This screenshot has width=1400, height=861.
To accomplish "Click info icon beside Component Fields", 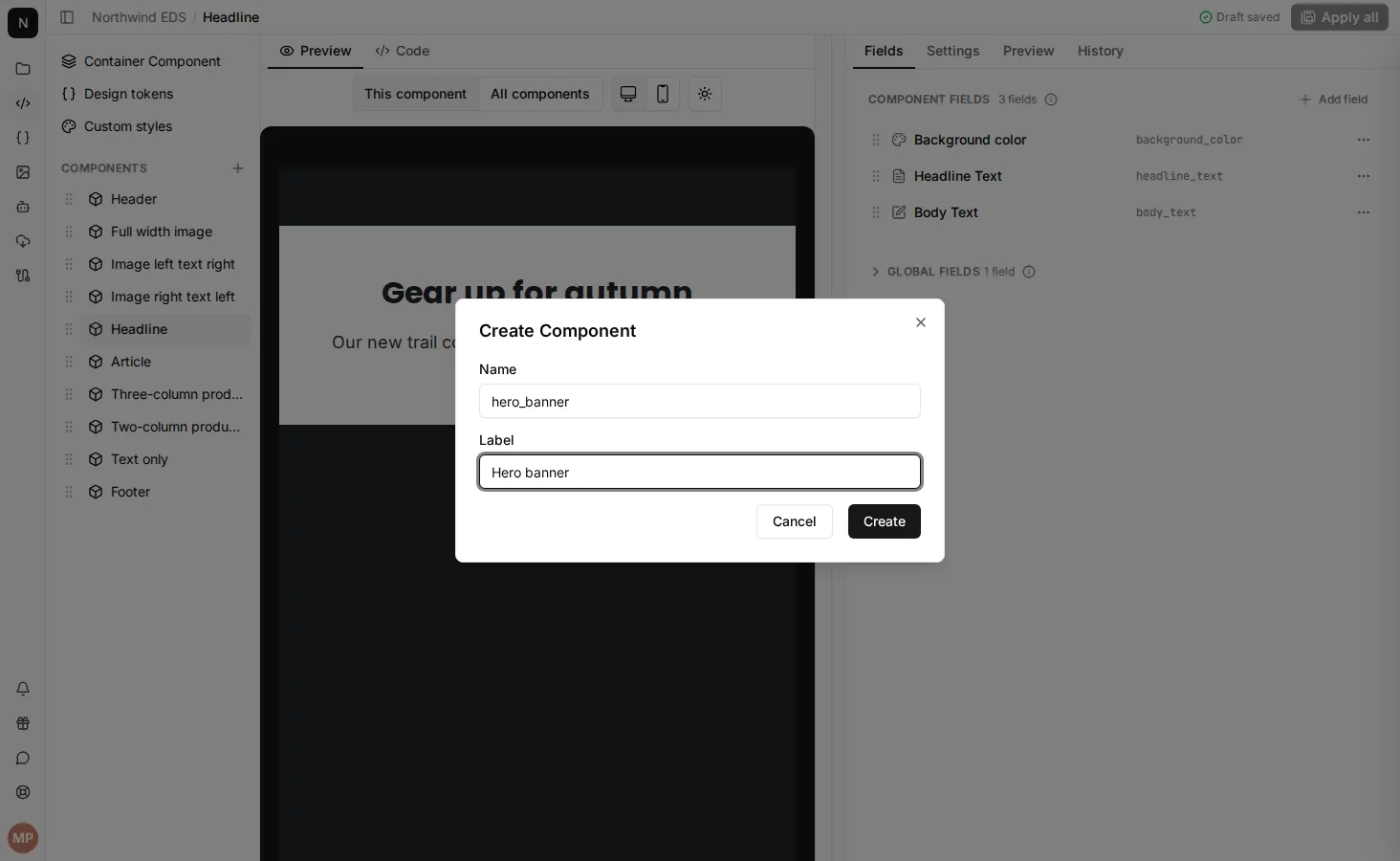I will [x=1051, y=99].
